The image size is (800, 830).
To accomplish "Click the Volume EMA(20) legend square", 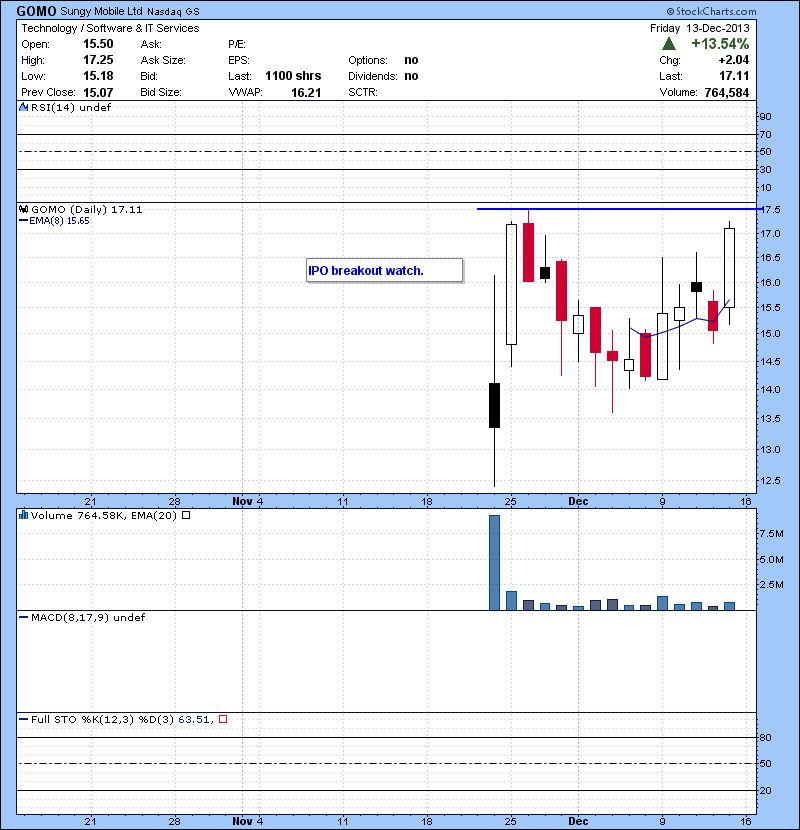I will click(186, 515).
